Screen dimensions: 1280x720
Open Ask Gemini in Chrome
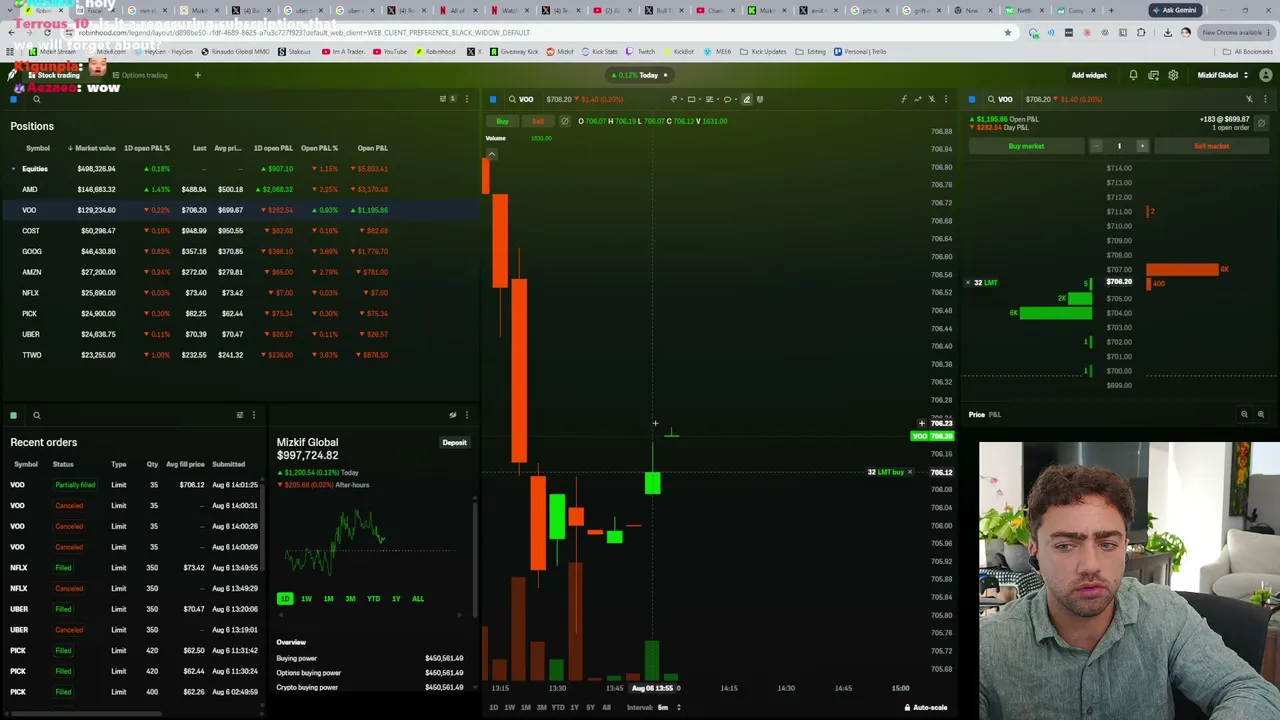(1174, 10)
